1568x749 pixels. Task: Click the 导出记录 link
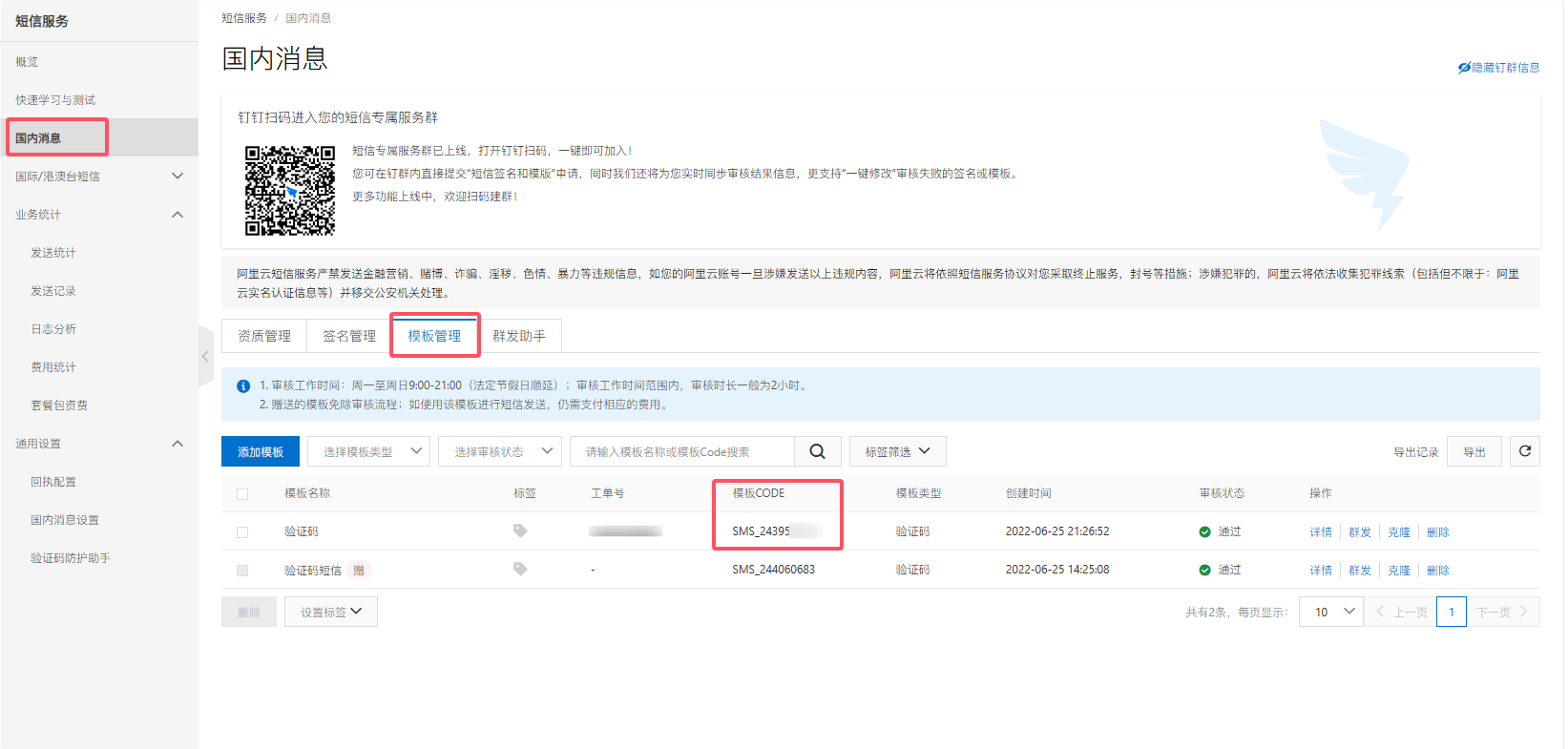click(1415, 452)
